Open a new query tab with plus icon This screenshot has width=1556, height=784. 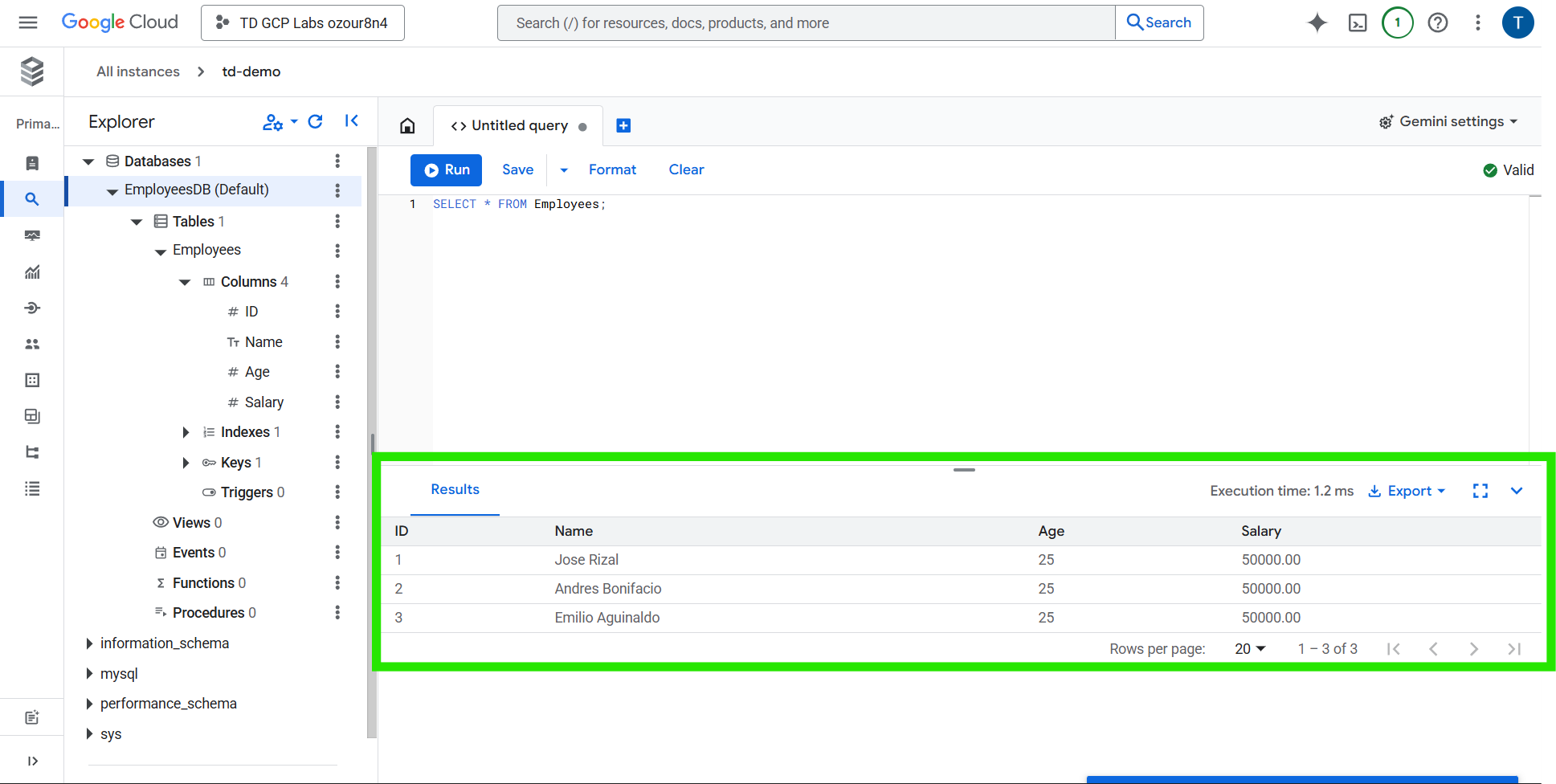(x=623, y=125)
